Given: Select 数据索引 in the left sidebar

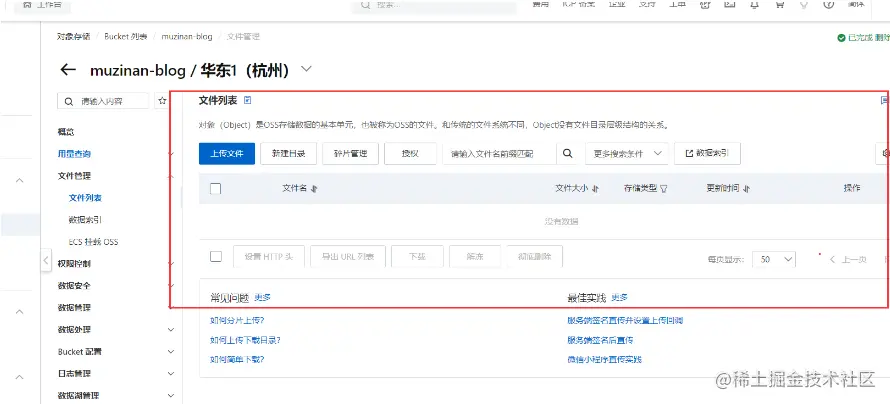Looking at the screenshot, I should [x=85, y=220].
